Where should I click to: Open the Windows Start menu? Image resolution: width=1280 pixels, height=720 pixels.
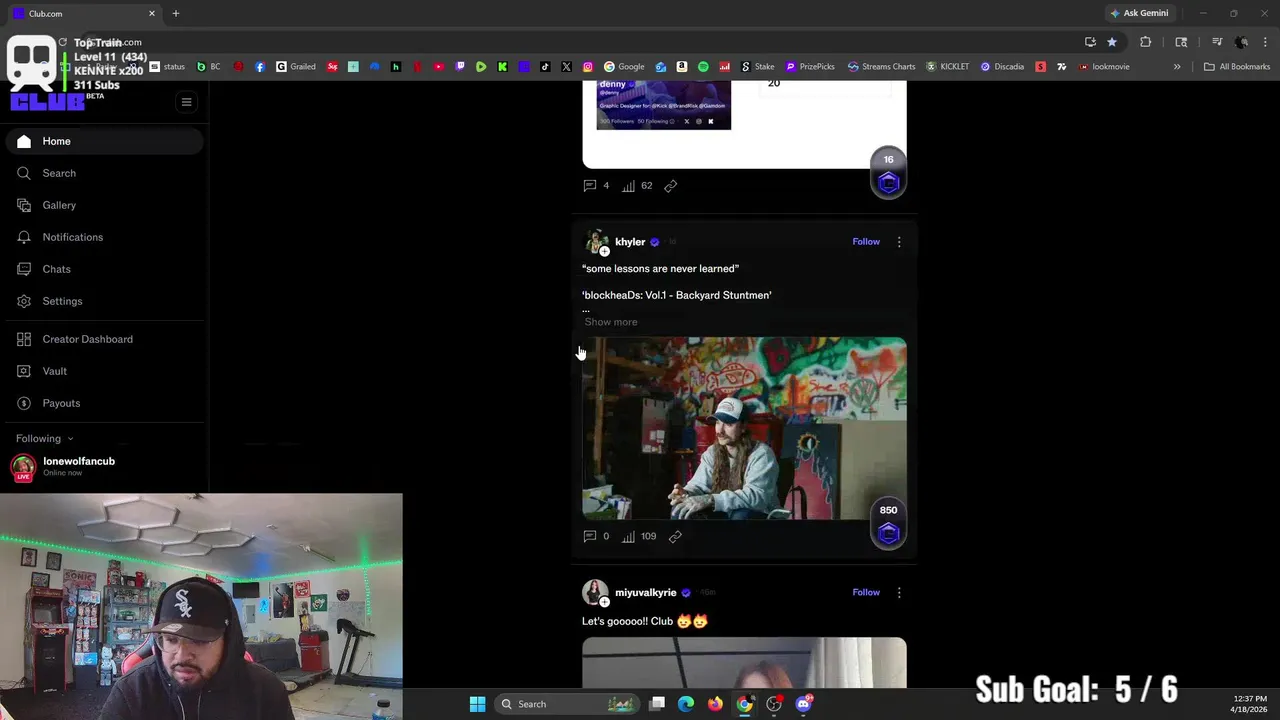(477, 704)
